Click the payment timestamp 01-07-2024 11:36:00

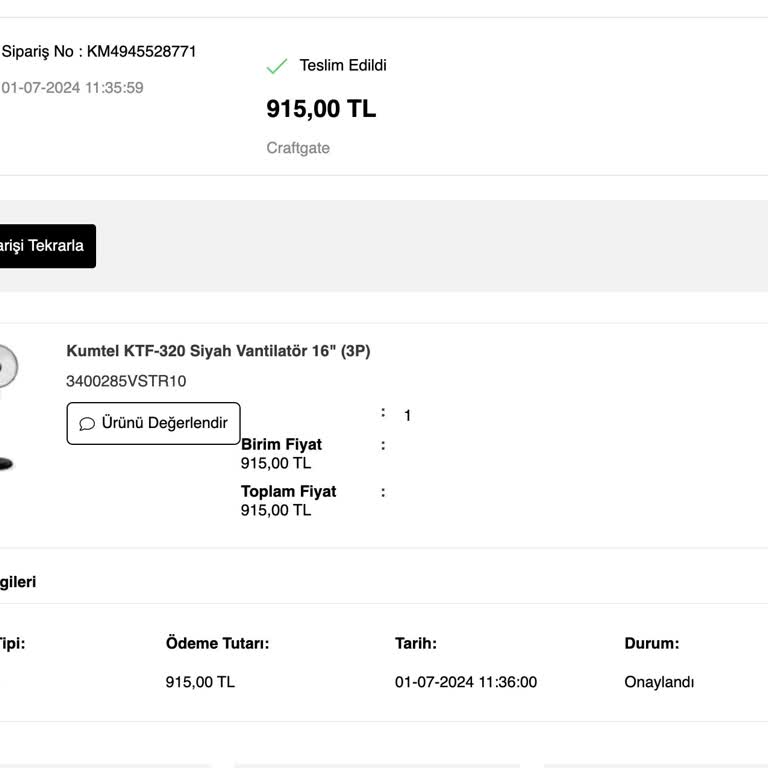pyautogui.click(x=466, y=683)
